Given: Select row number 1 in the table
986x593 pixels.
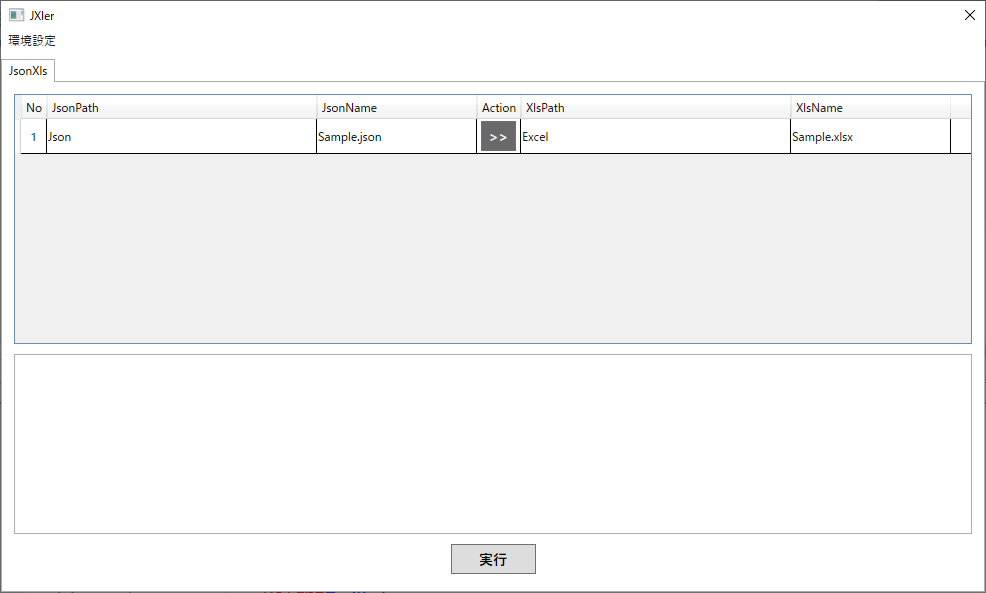Looking at the screenshot, I should 33,136.
